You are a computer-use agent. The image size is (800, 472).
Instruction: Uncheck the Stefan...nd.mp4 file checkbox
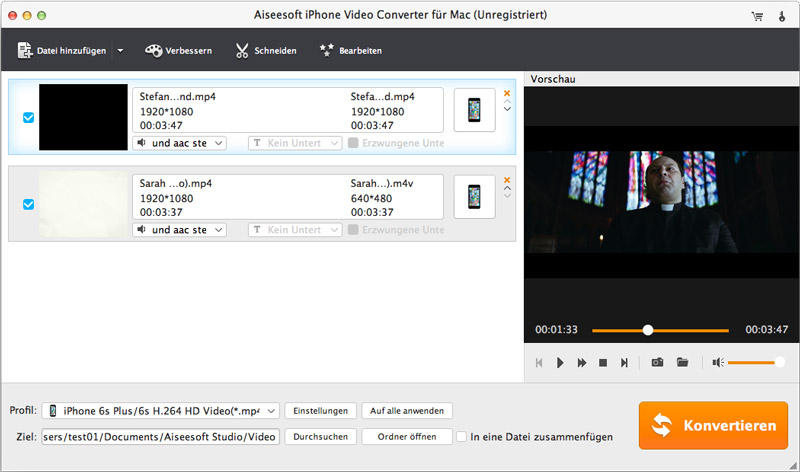coord(29,117)
